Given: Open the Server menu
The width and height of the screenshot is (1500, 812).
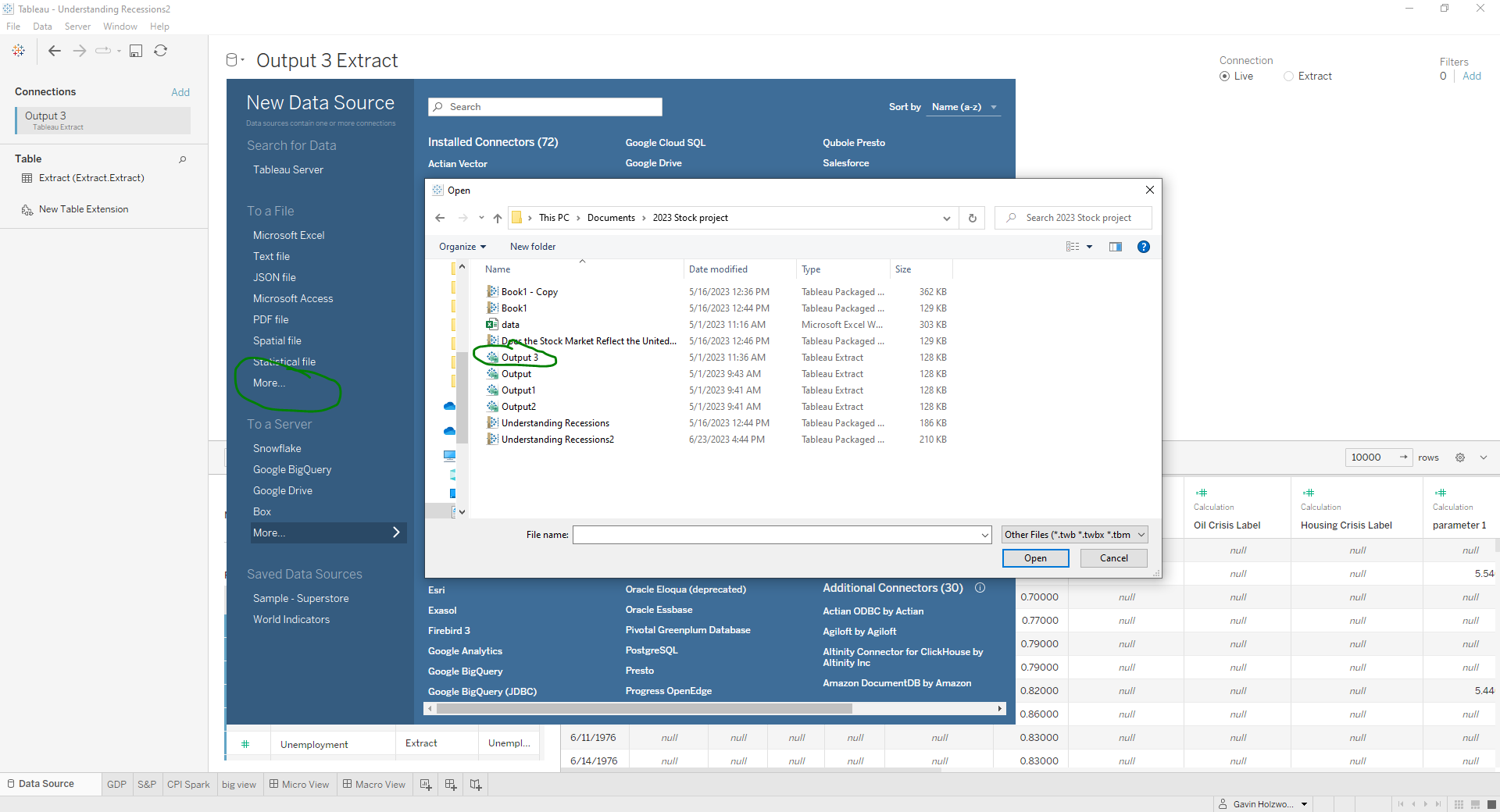Looking at the screenshot, I should (77, 27).
